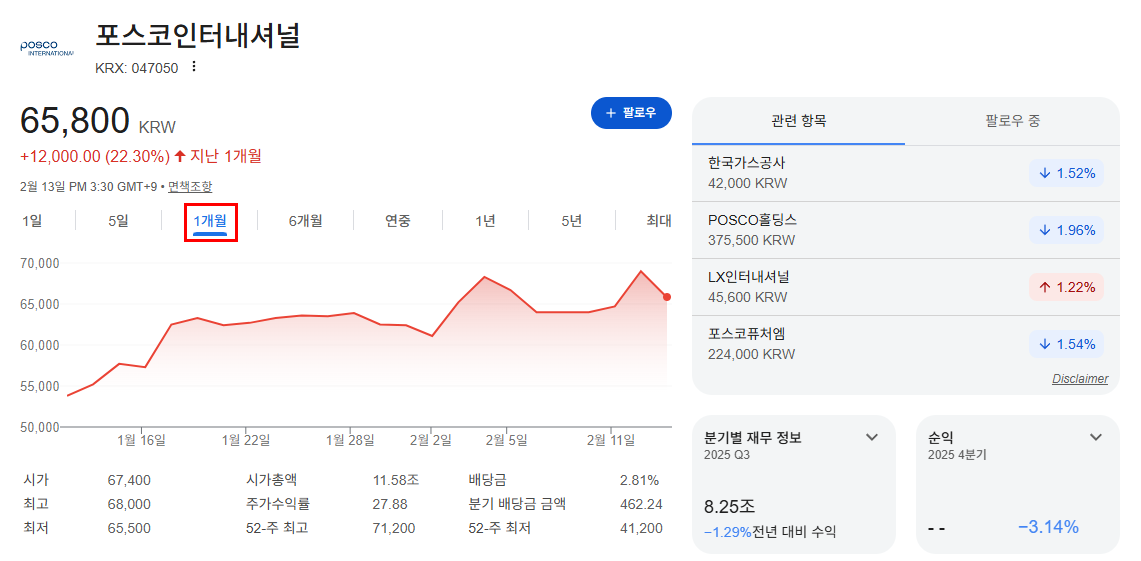Click the 1월 22일 axis date label
The image size is (1141, 561).
click(246, 439)
